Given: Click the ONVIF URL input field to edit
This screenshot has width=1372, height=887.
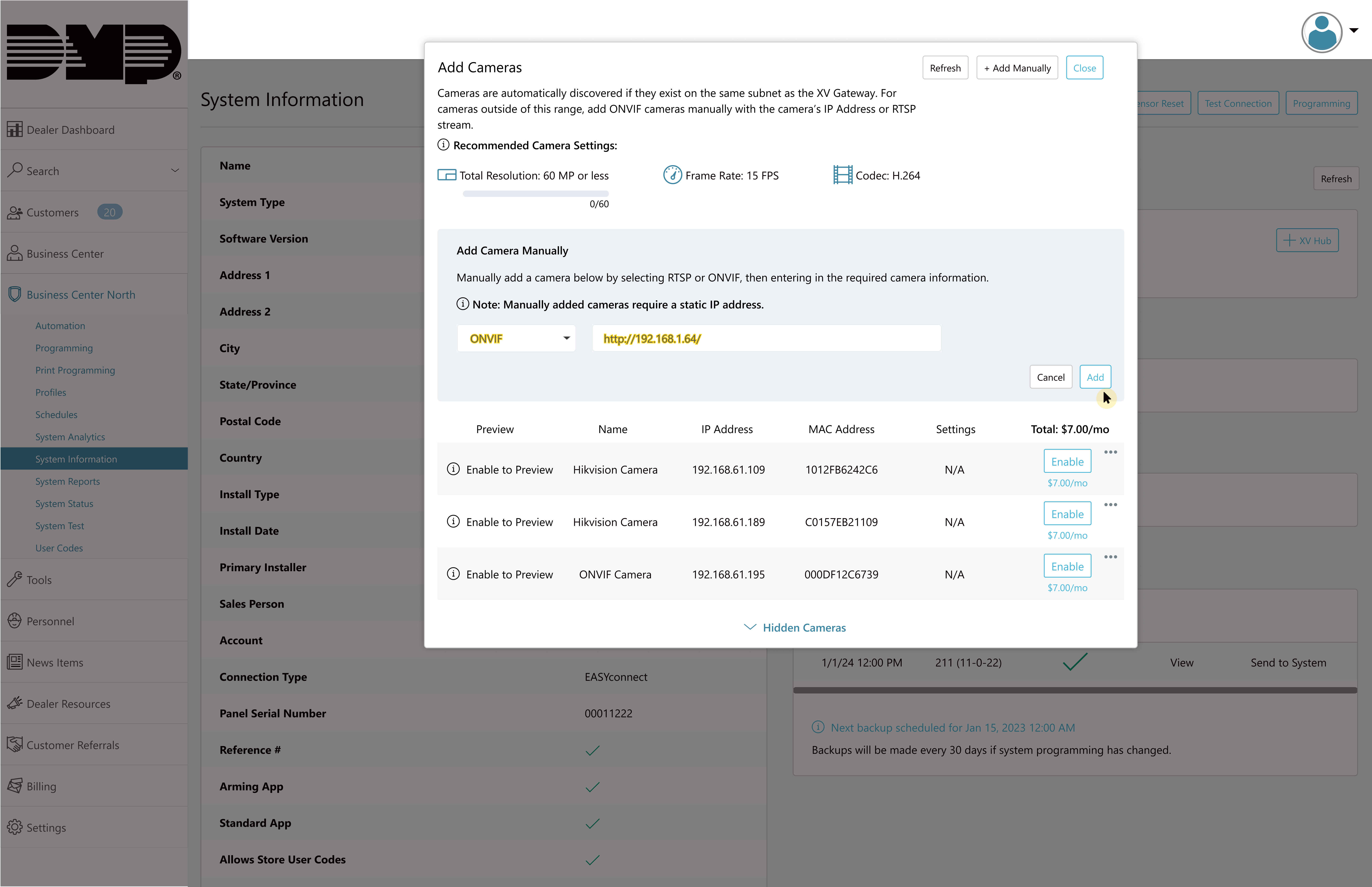Looking at the screenshot, I should click(x=766, y=338).
